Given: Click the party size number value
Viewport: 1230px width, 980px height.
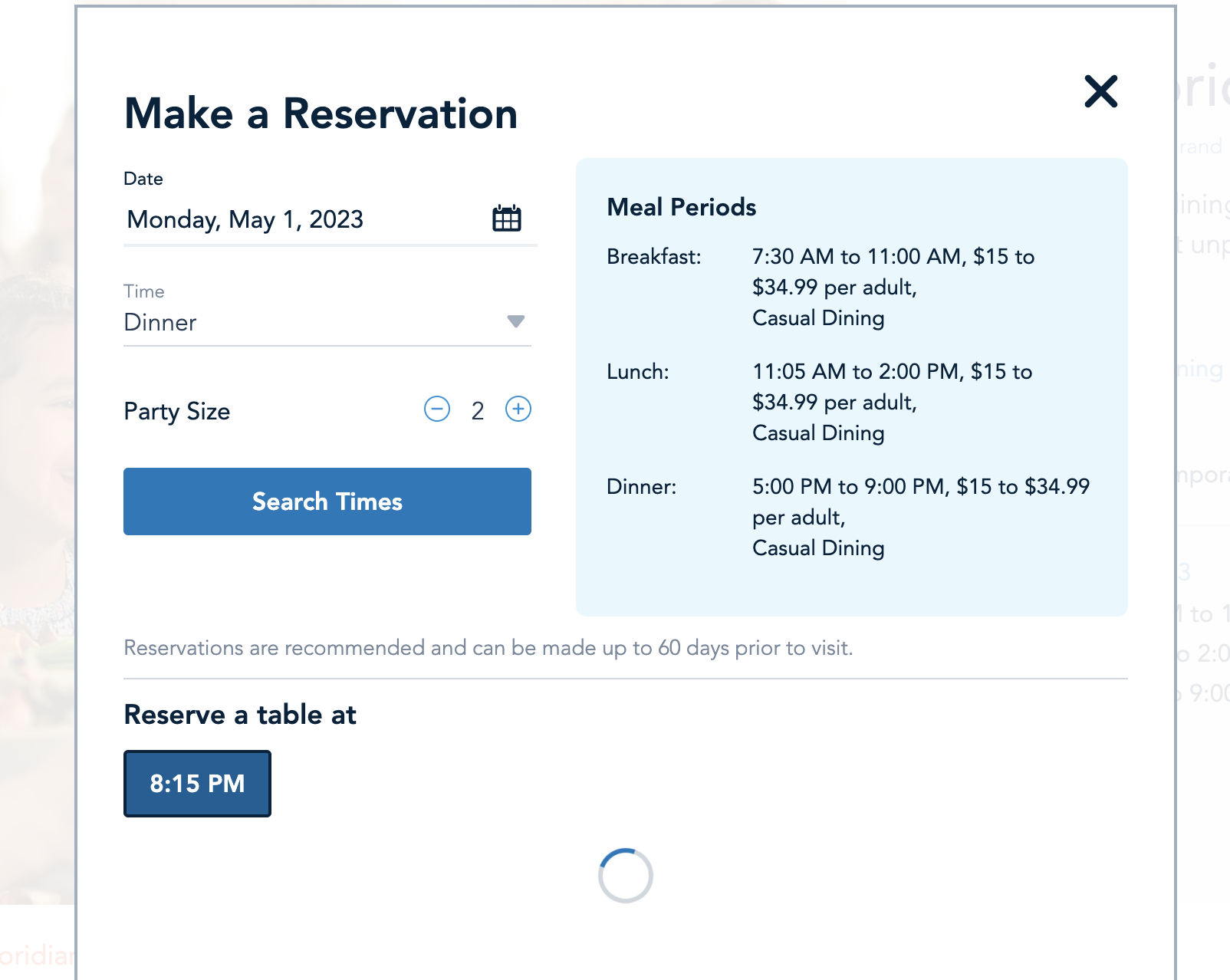Looking at the screenshot, I should tap(478, 411).
